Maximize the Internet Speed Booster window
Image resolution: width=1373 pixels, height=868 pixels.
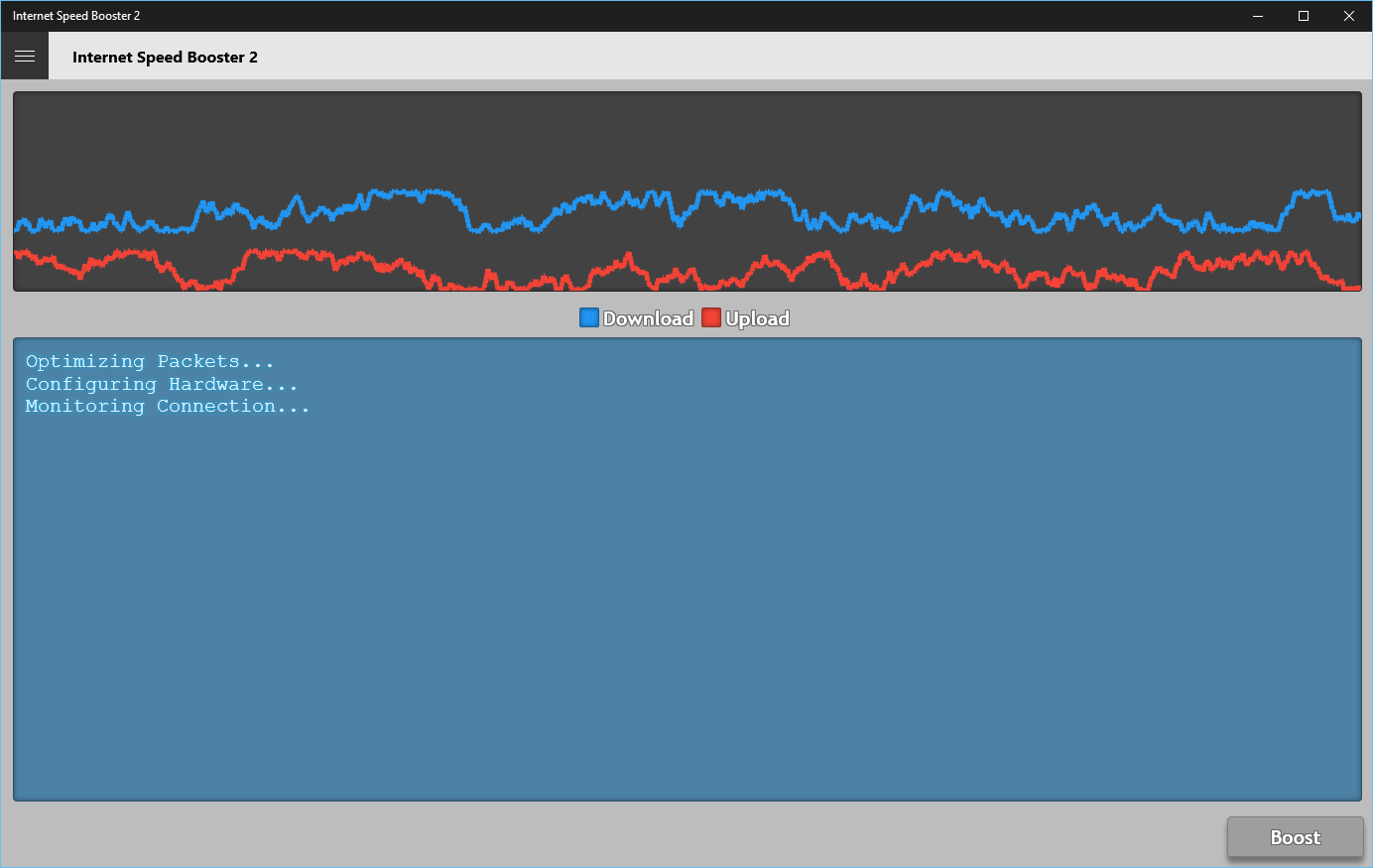(1304, 16)
